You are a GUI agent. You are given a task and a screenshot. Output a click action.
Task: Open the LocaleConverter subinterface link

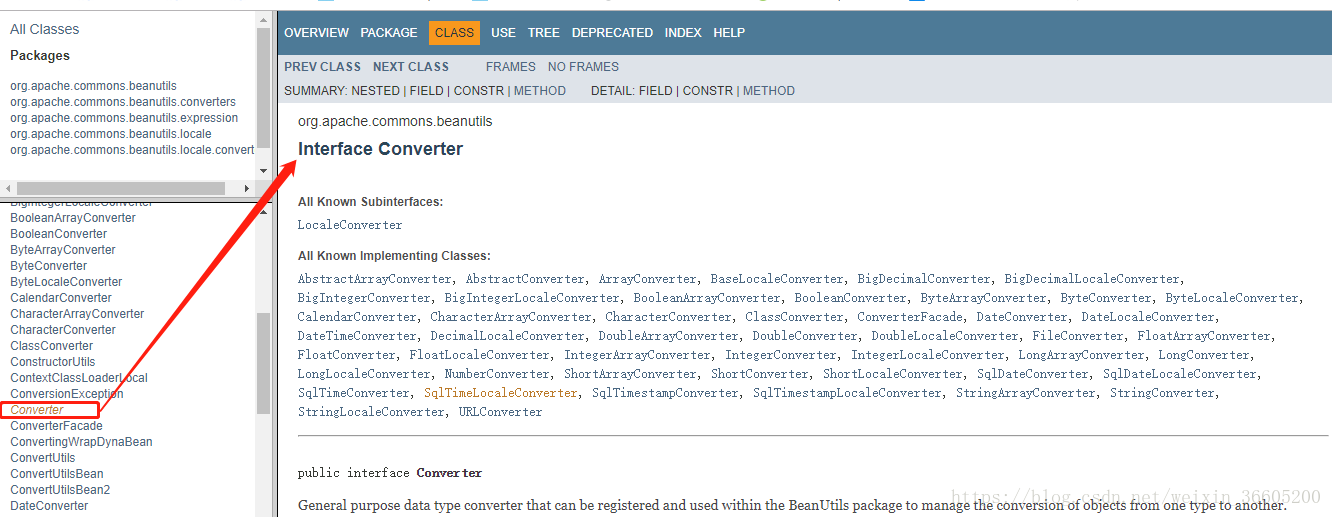[x=350, y=225]
